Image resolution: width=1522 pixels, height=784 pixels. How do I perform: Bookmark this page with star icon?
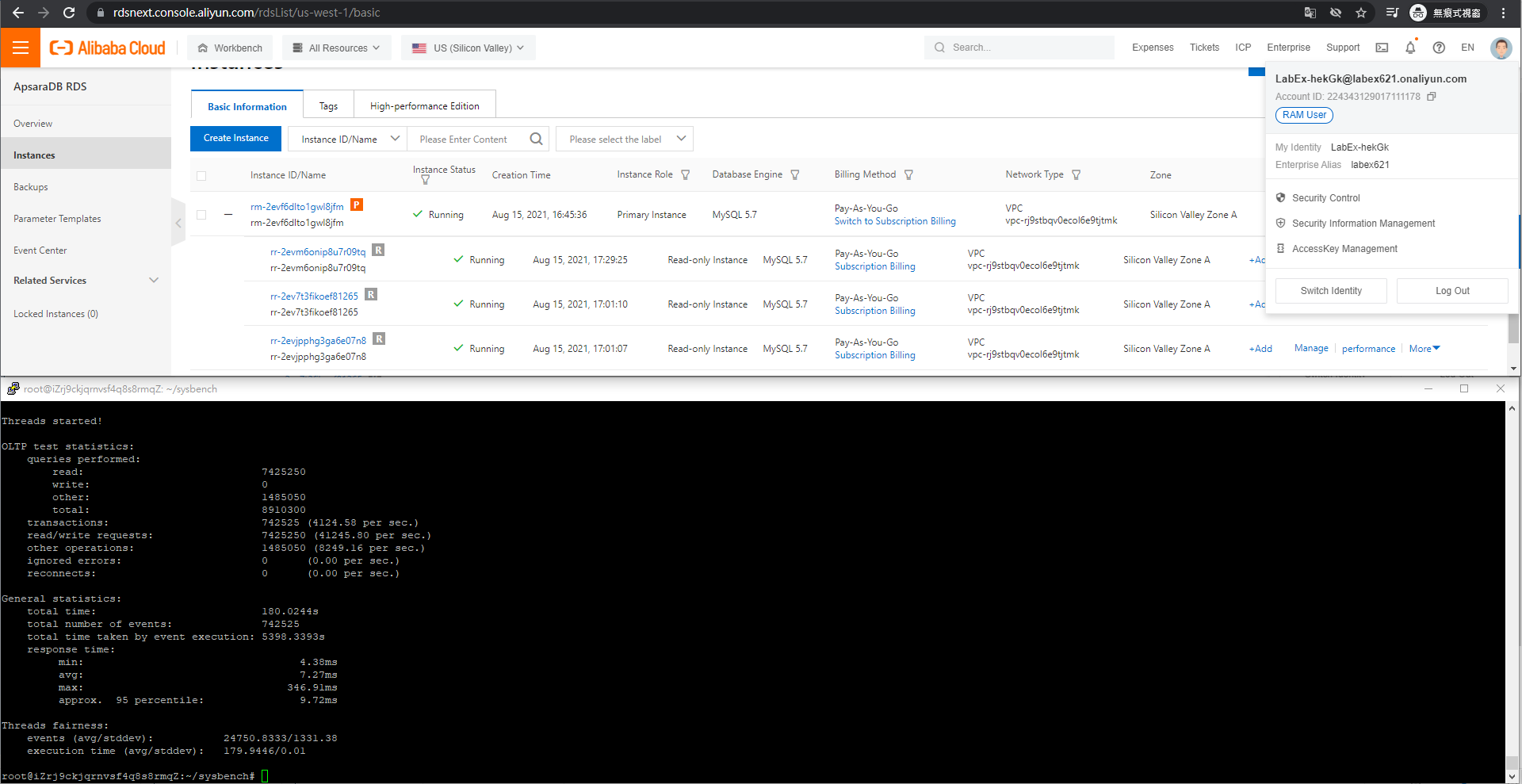[x=1361, y=13]
